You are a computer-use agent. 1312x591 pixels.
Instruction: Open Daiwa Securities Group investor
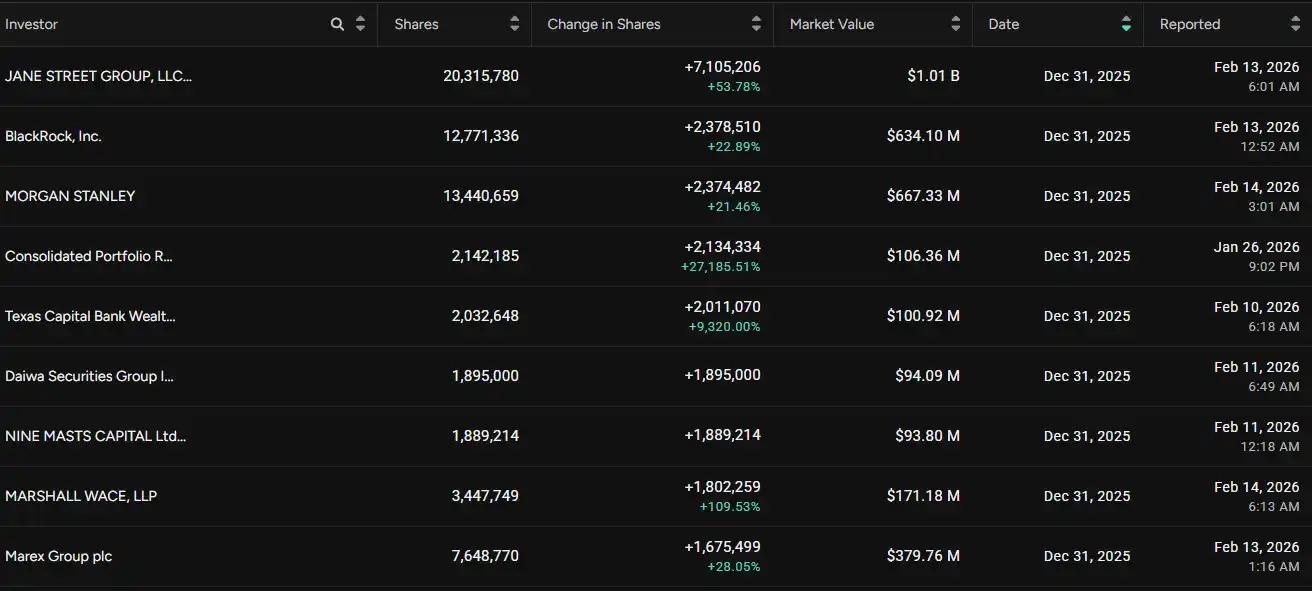(89, 376)
